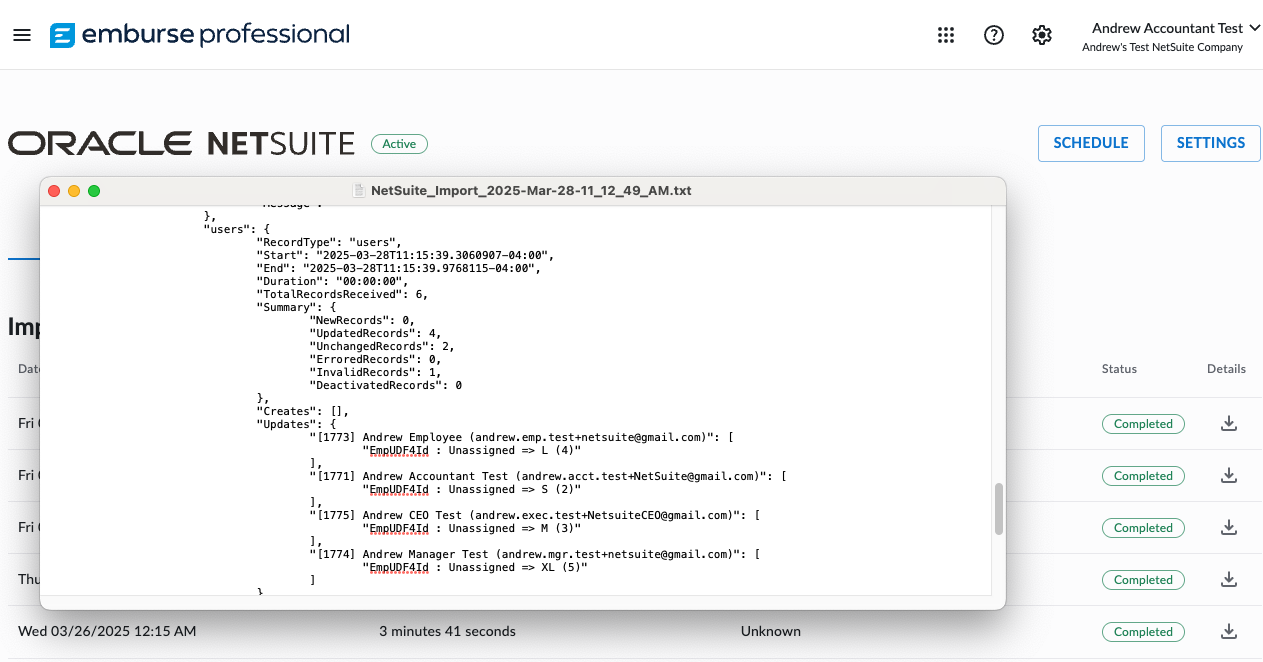Click the Emburse Professional logo

200,35
